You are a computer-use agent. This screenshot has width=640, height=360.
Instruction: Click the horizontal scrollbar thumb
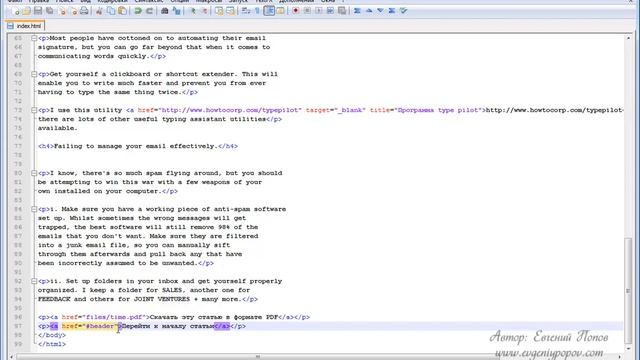(x=258, y=357)
